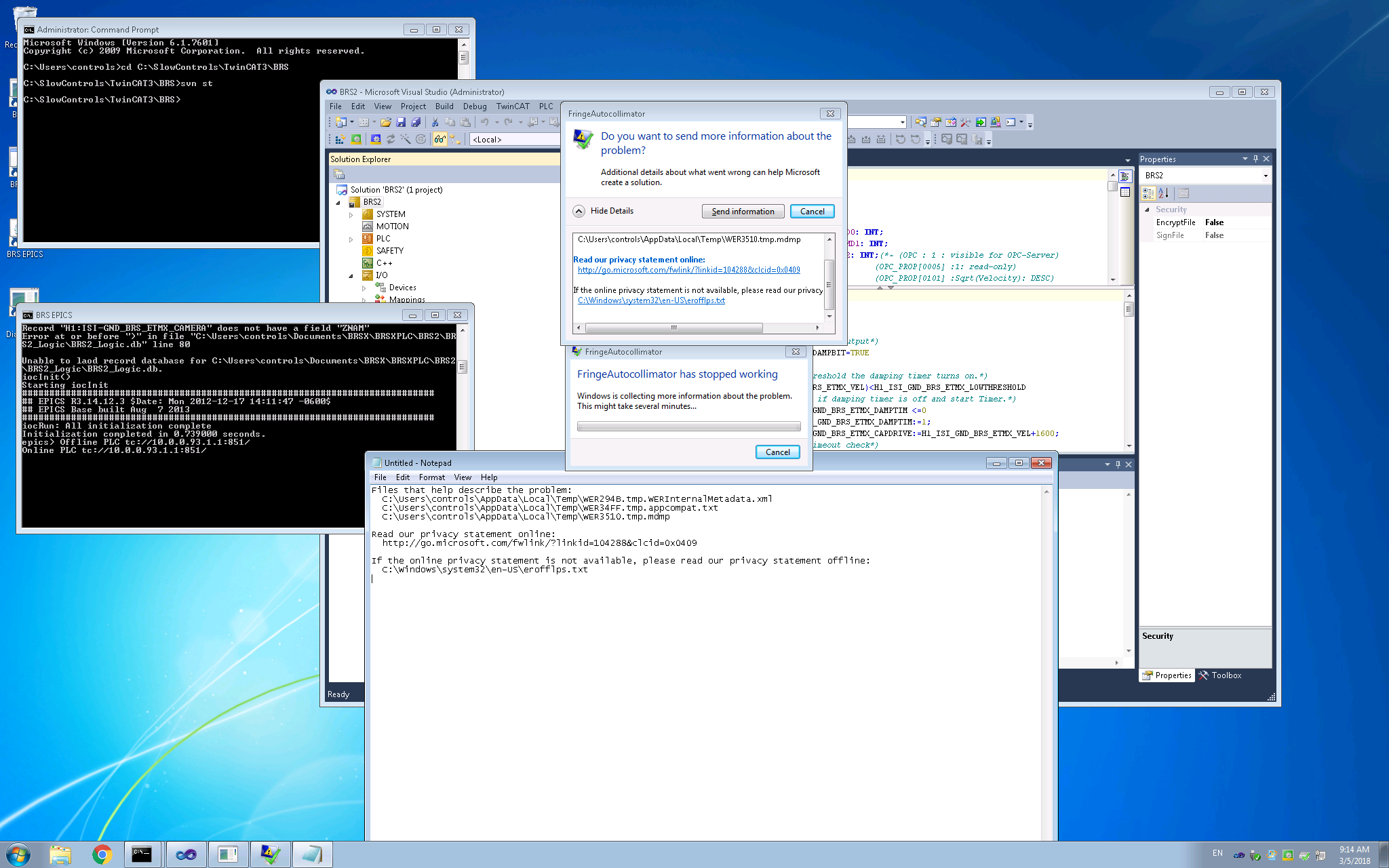Click Save All icon in Visual Studio toolbar
This screenshot has height=868, width=1389.
[x=415, y=122]
